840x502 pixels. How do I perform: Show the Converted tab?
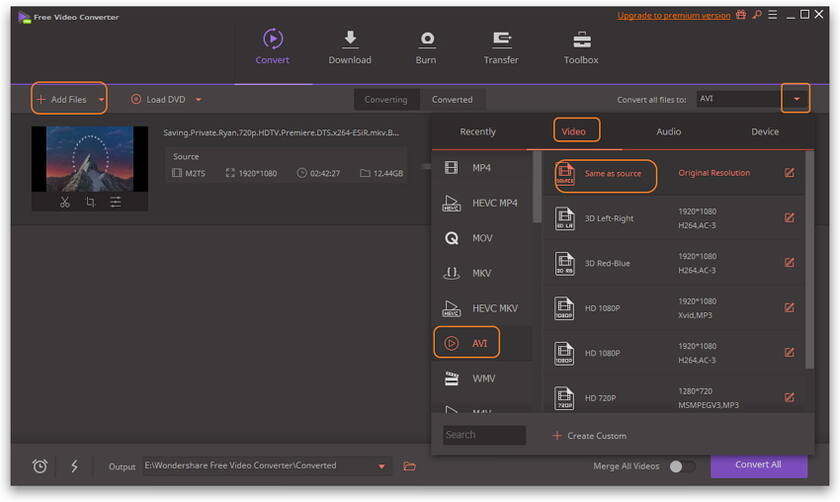click(x=452, y=100)
